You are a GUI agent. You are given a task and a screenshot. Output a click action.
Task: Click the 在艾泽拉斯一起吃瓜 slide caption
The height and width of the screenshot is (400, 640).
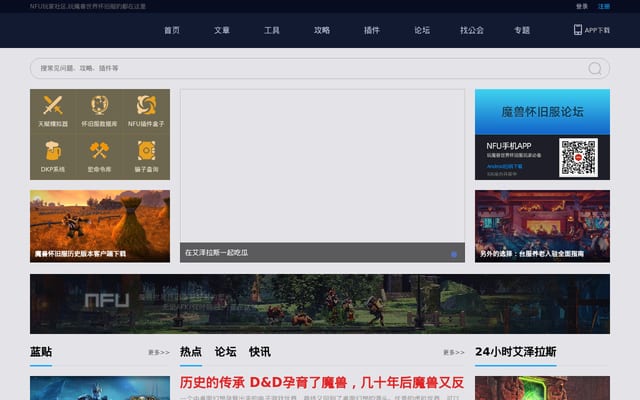tap(216, 253)
